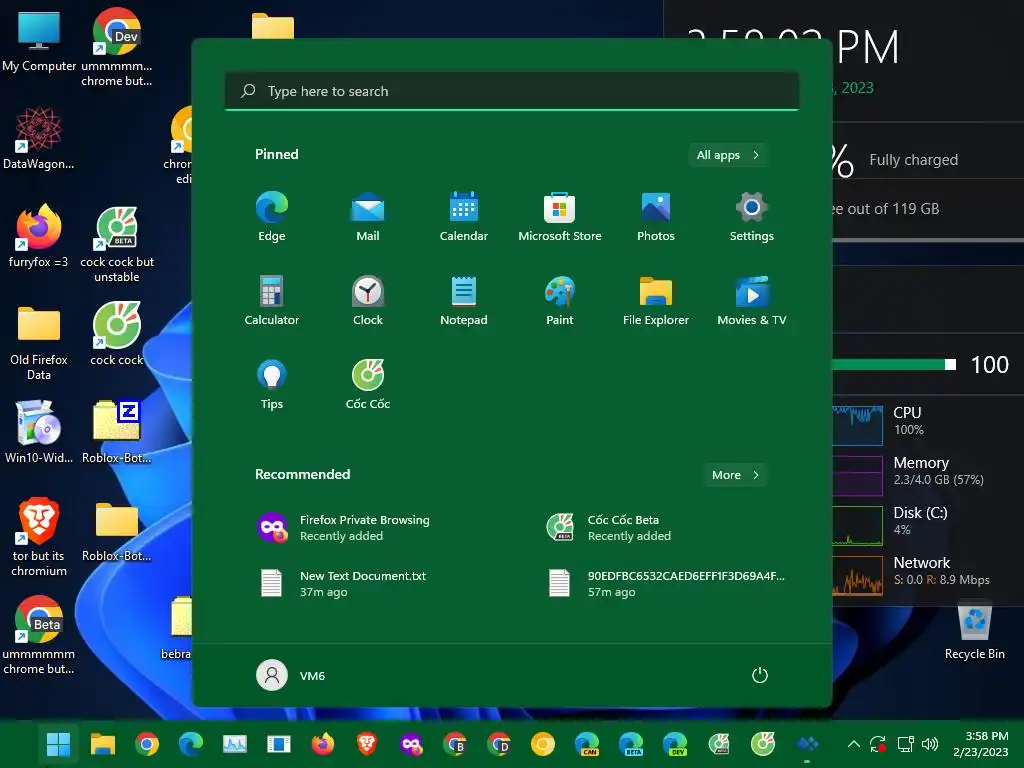Open the Tips app
This screenshot has height=768, width=1024.
(x=272, y=385)
